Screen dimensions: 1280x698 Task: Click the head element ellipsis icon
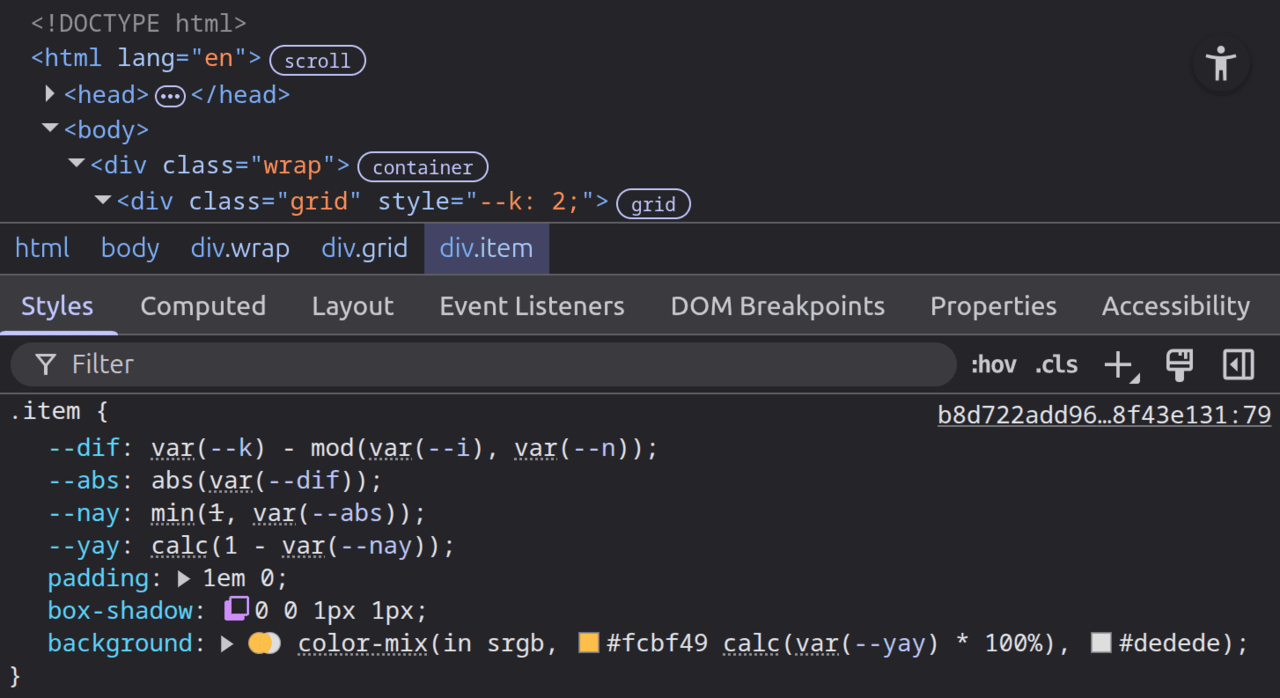pos(170,96)
